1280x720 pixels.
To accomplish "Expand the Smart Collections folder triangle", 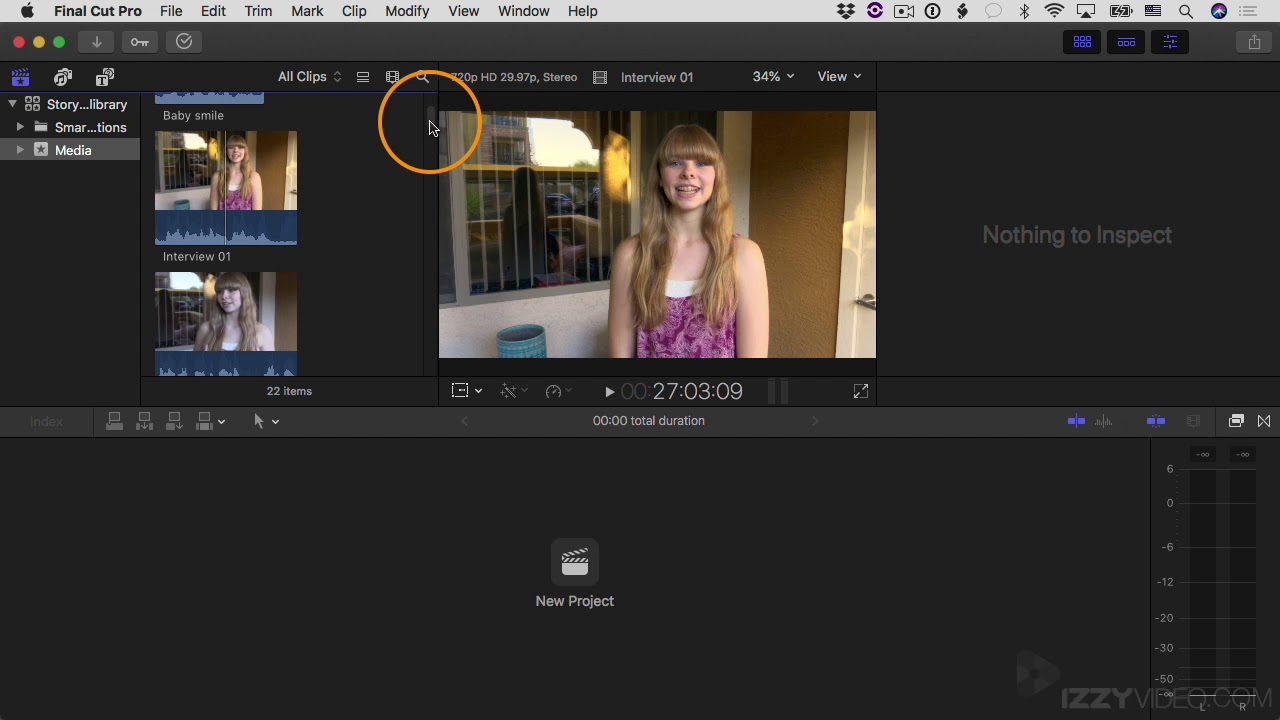I will (x=20, y=127).
